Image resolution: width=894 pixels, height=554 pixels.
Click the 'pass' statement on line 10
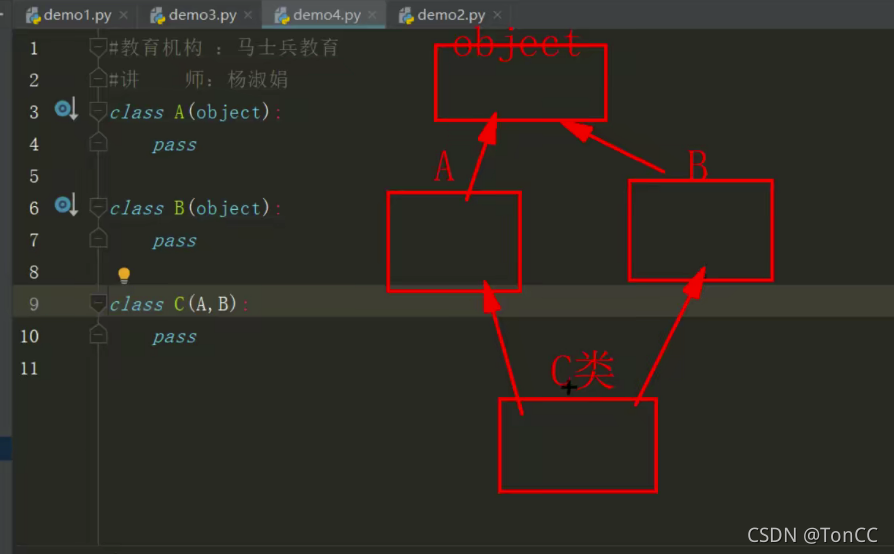click(174, 337)
